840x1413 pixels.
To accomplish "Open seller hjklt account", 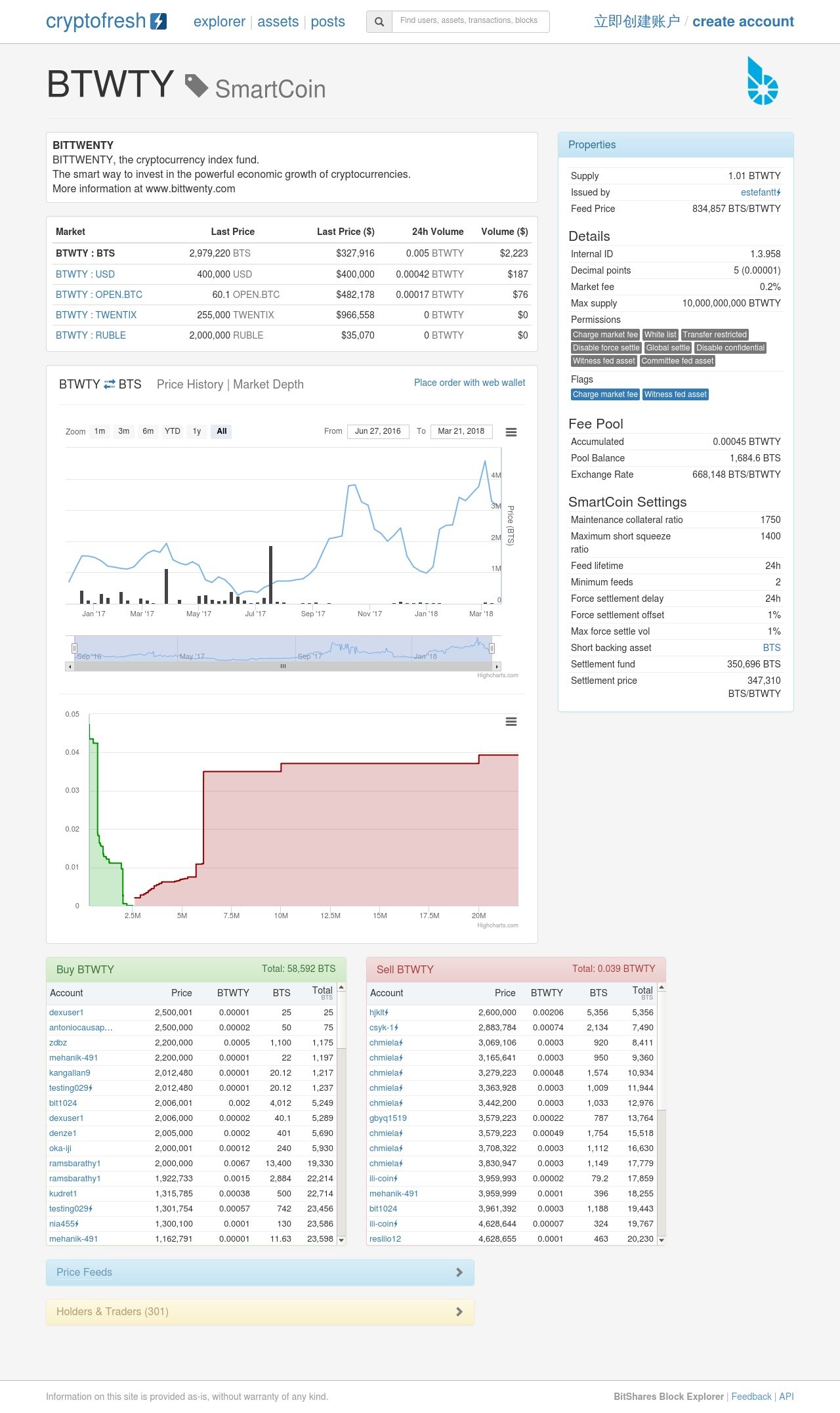I will (379, 1013).
